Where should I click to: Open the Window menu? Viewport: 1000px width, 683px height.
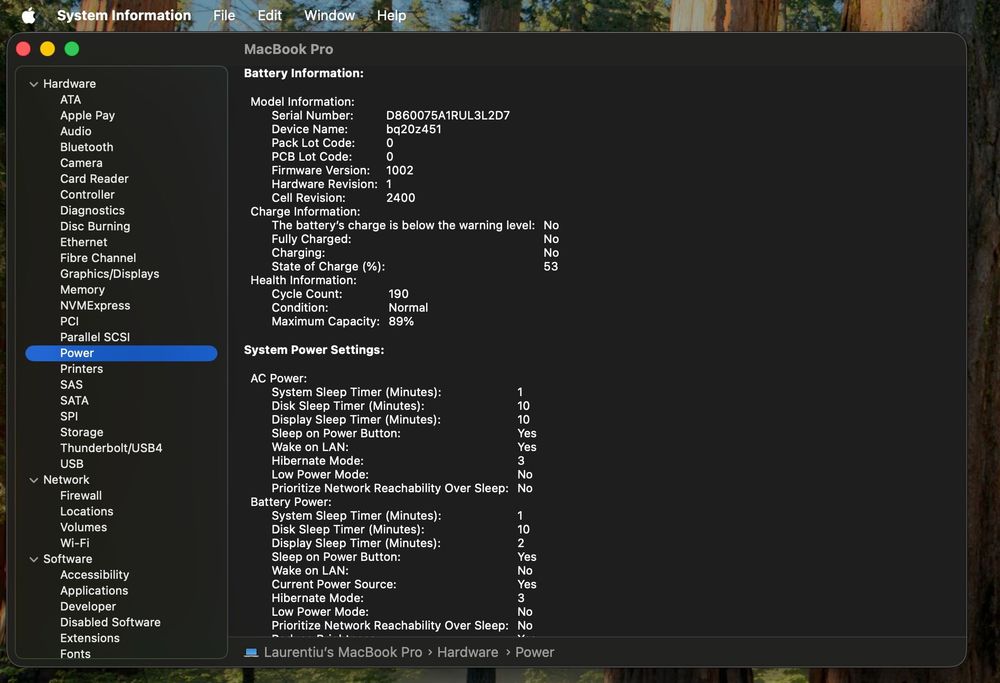click(x=329, y=15)
